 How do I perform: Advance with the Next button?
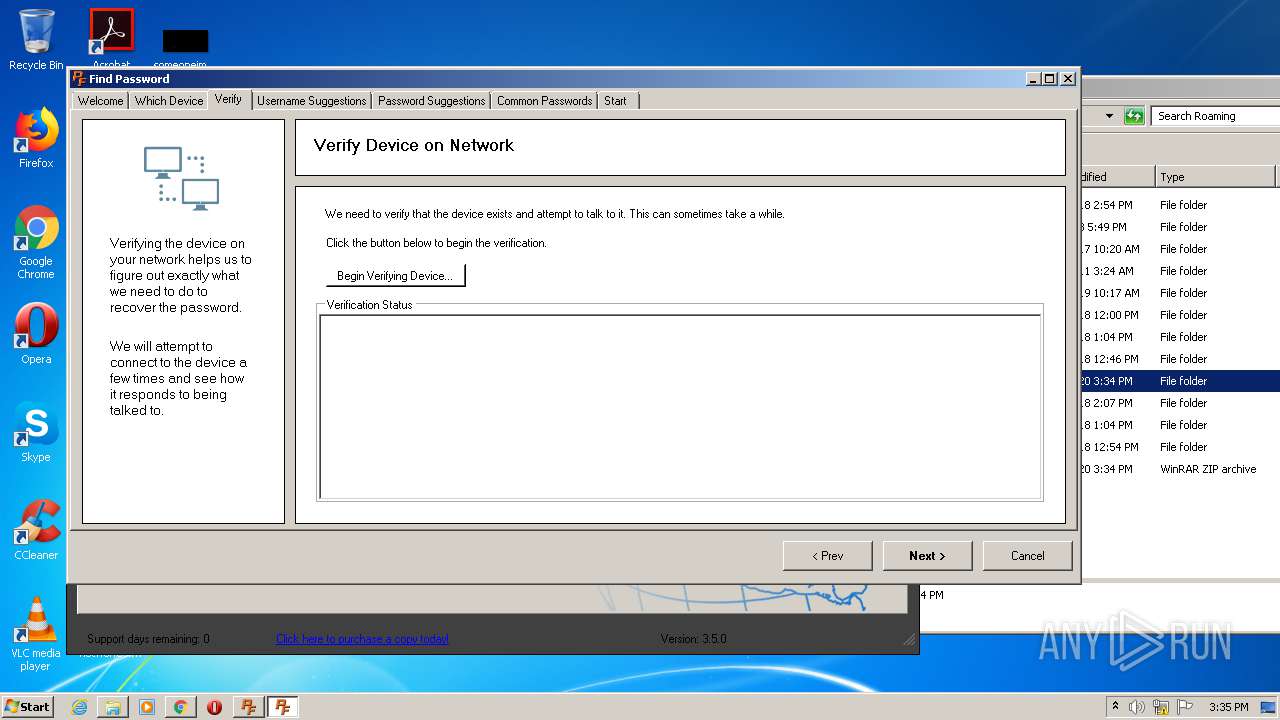pos(927,556)
